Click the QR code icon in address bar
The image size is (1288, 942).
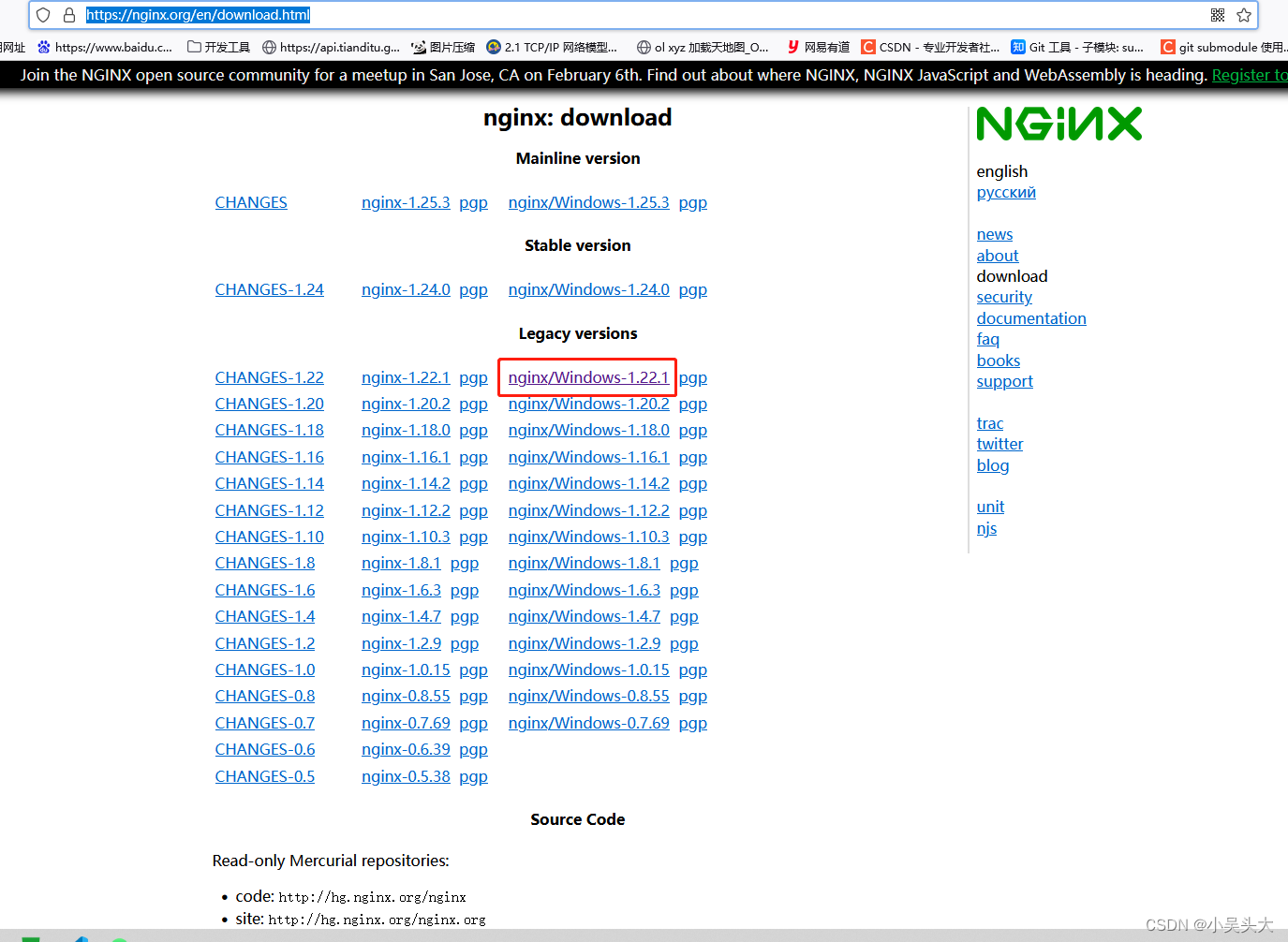click(x=1218, y=15)
